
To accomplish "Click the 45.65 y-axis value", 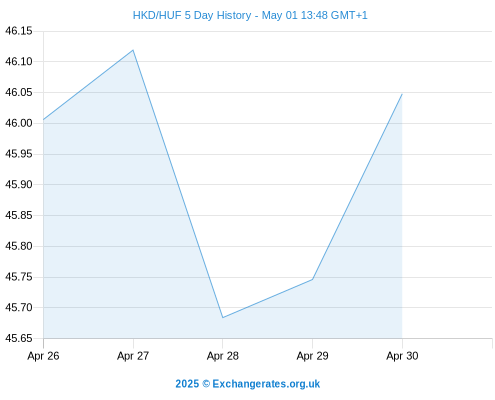I will pyautogui.click(x=19, y=338).
